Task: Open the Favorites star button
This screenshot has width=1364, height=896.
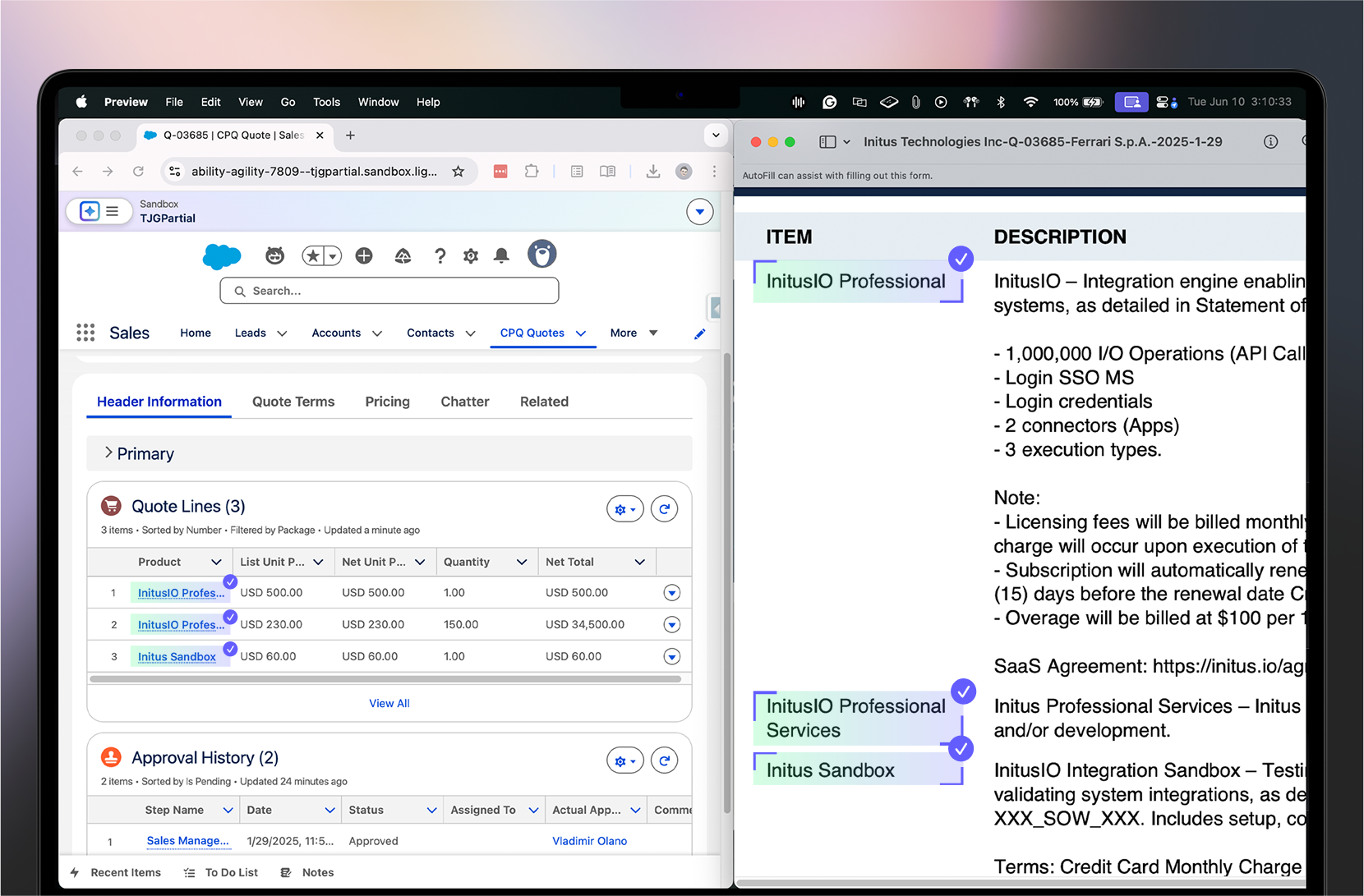Action: point(313,256)
